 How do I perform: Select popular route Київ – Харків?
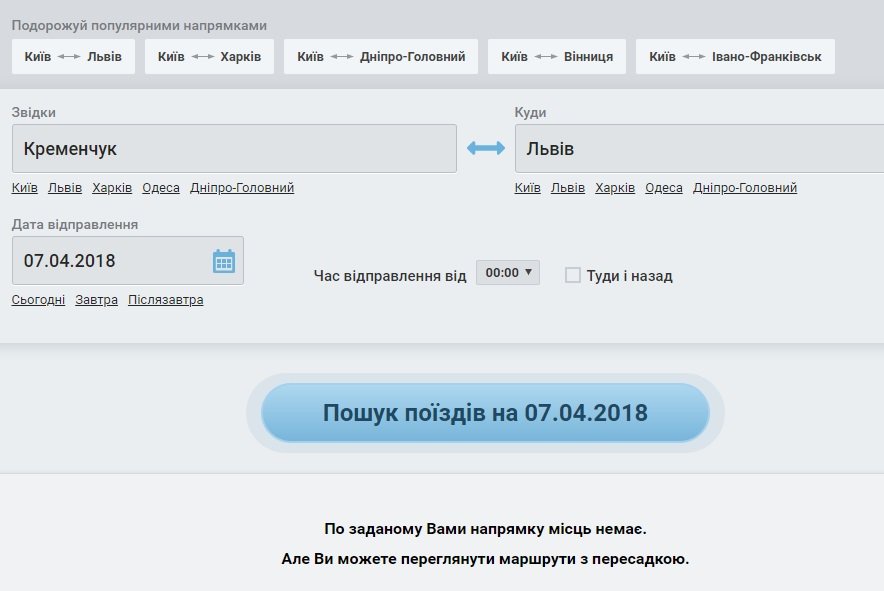point(209,57)
